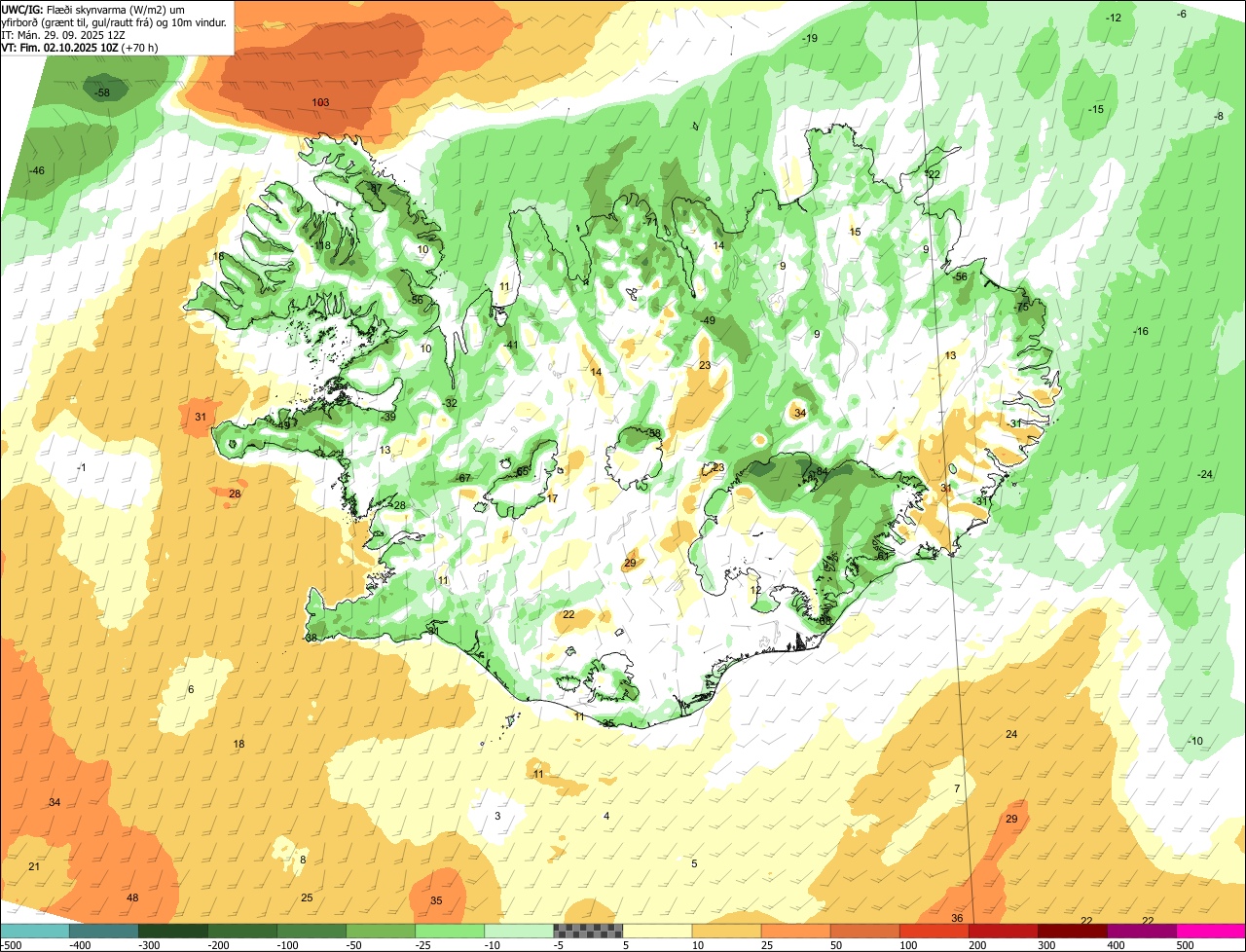Click the valid time line 'VT: Fim. 02.10.2025 10Z (+70 h)'

(80, 47)
